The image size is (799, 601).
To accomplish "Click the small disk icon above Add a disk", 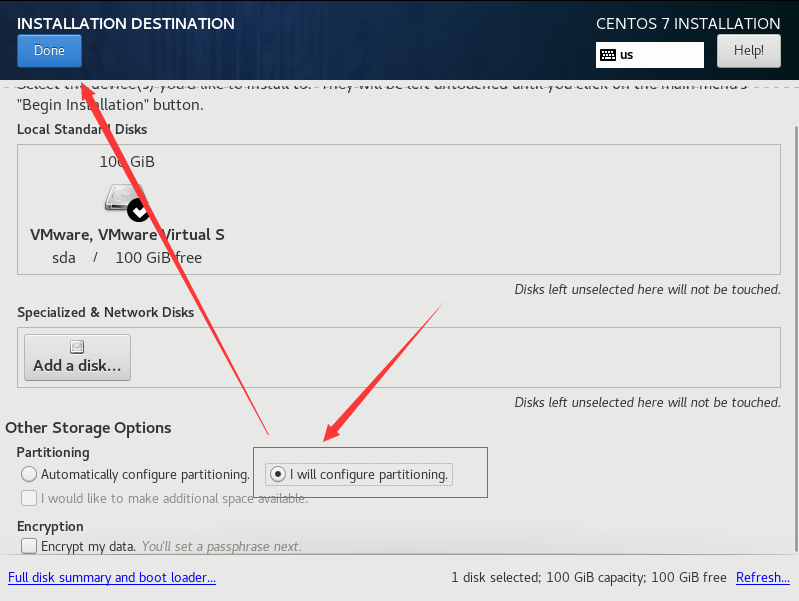I will pos(77,347).
